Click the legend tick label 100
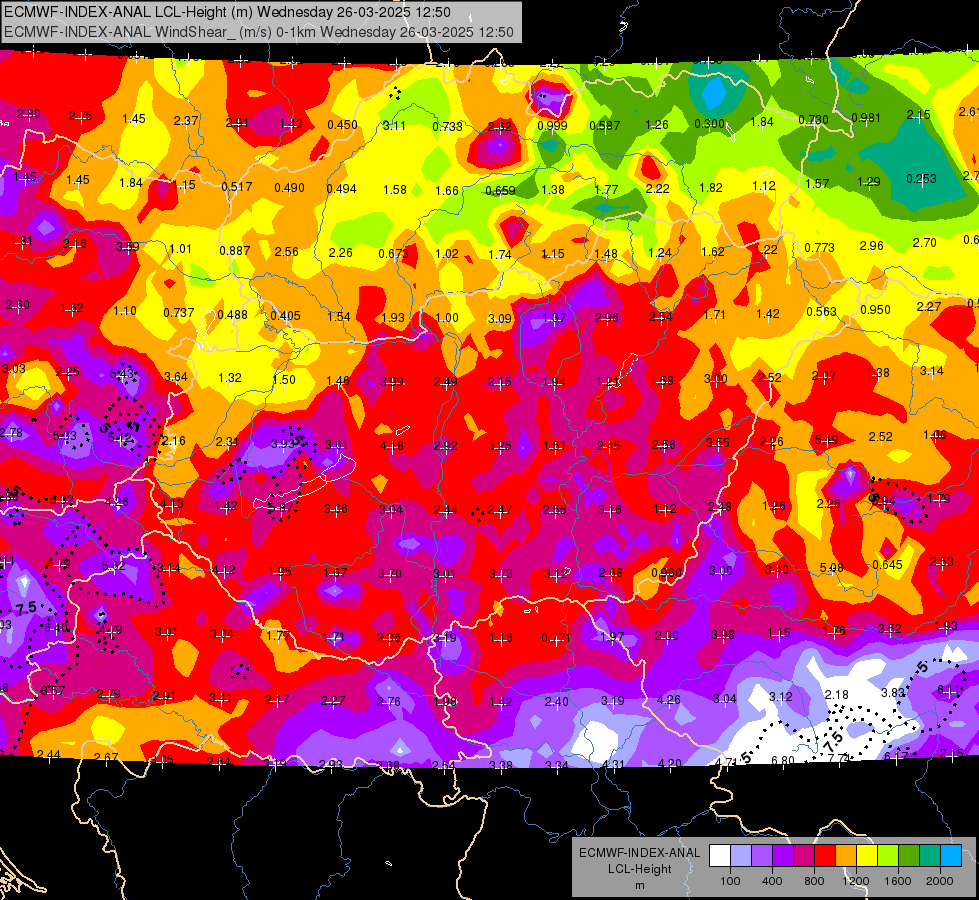Viewport: 979px width, 900px height. (731, 881)
